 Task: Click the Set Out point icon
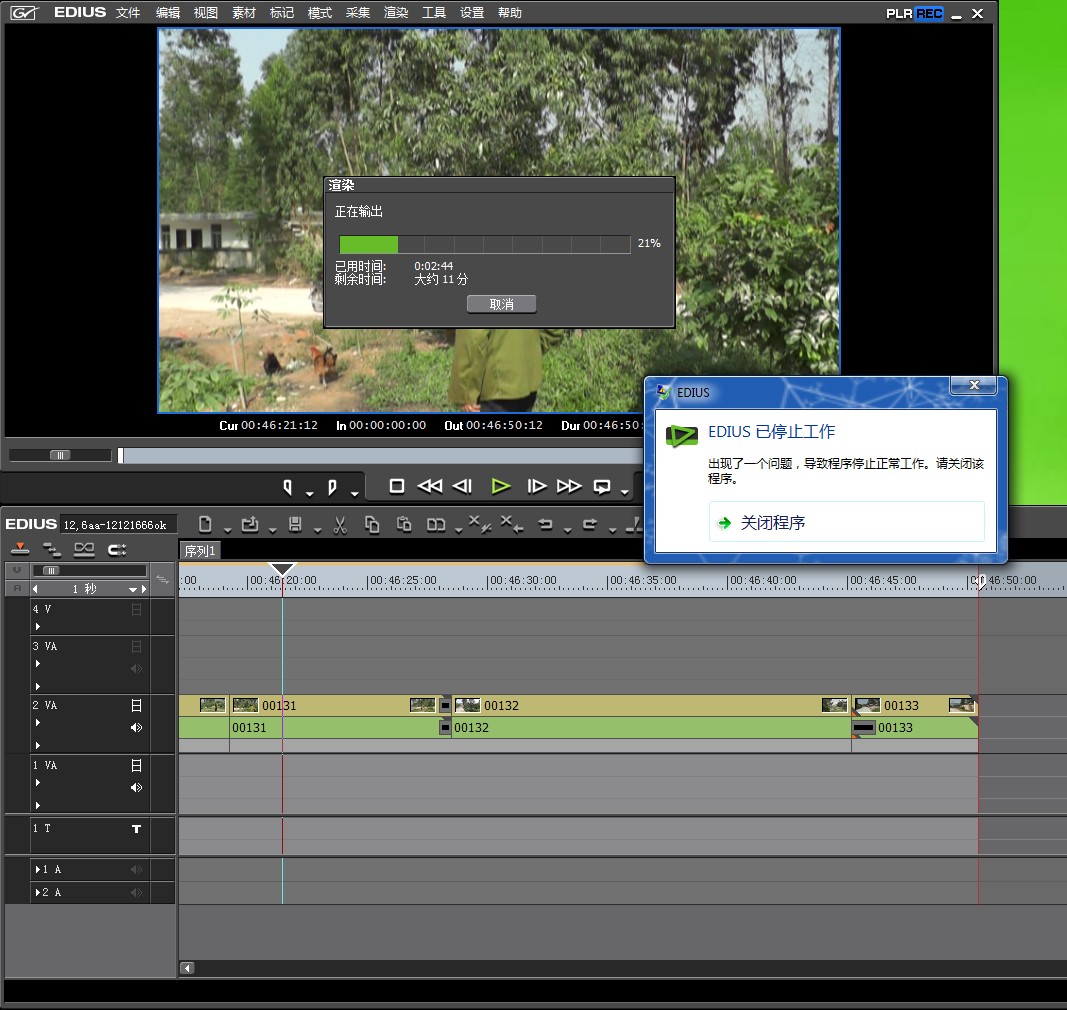click(x=332, y=487)
